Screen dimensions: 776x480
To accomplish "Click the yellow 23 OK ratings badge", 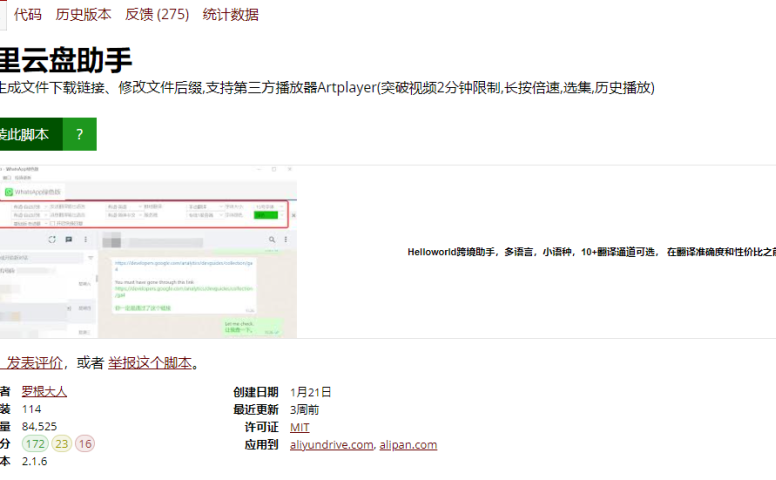I will pyautogui.click(x=62, y=443).
